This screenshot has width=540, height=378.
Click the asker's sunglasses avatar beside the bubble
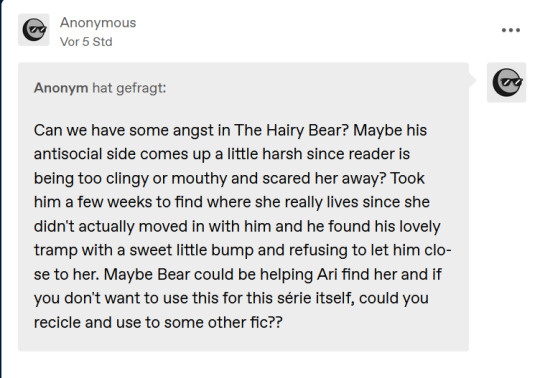(x=506, y=82)
